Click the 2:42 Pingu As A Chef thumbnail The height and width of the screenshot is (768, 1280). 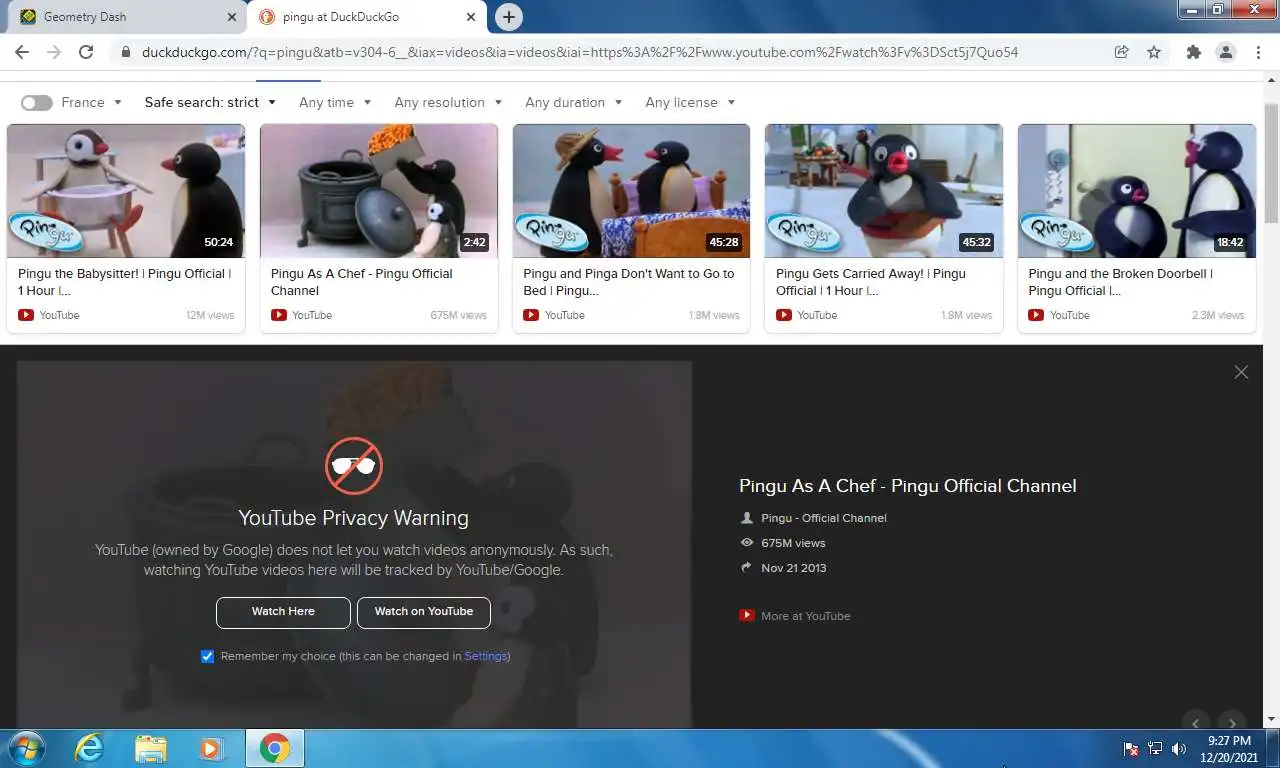coord(379,191)
